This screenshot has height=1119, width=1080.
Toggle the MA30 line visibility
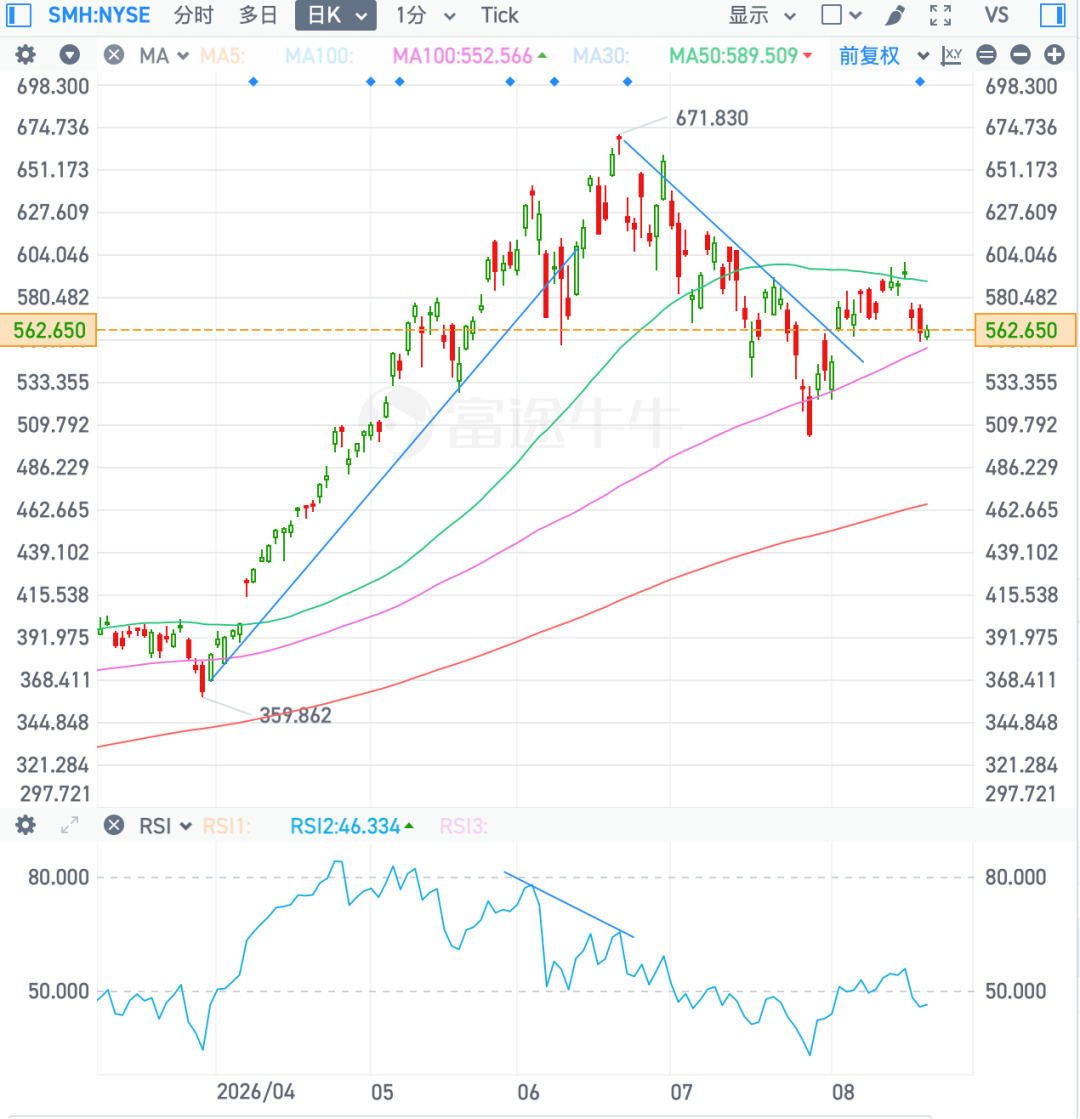tap(601, 56)
